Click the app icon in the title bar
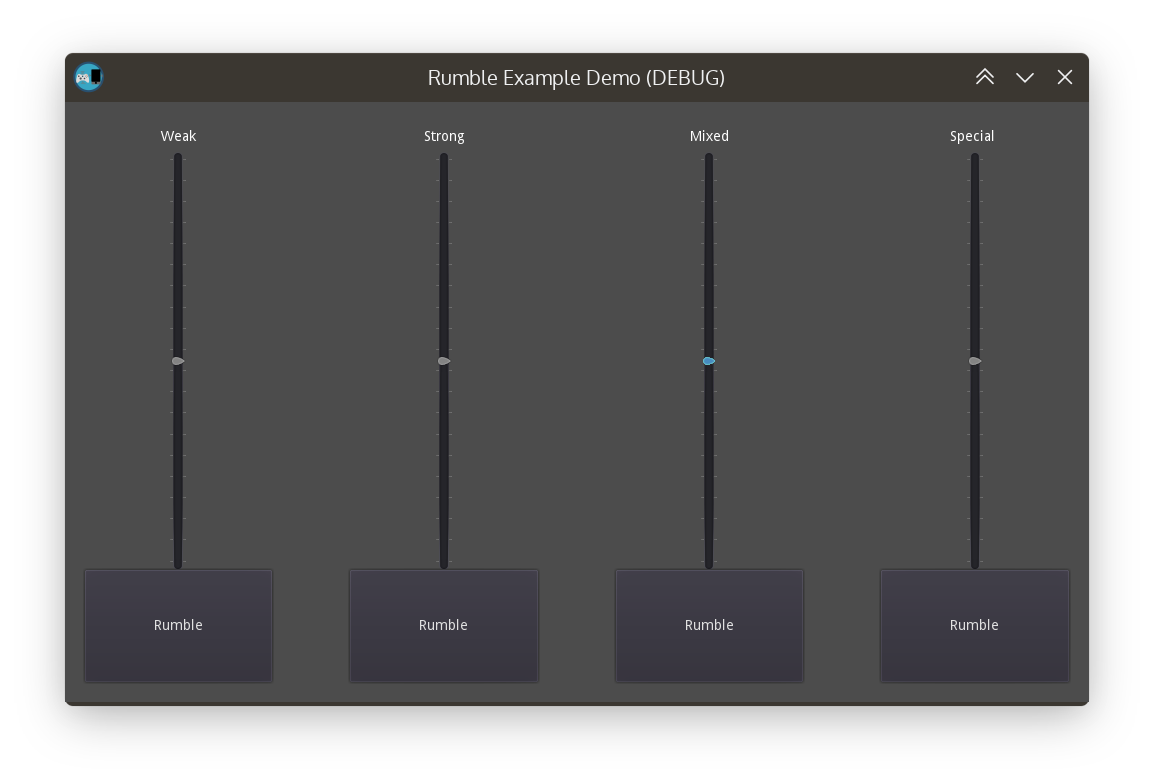 pyautogui.click(x=88, y=77)
